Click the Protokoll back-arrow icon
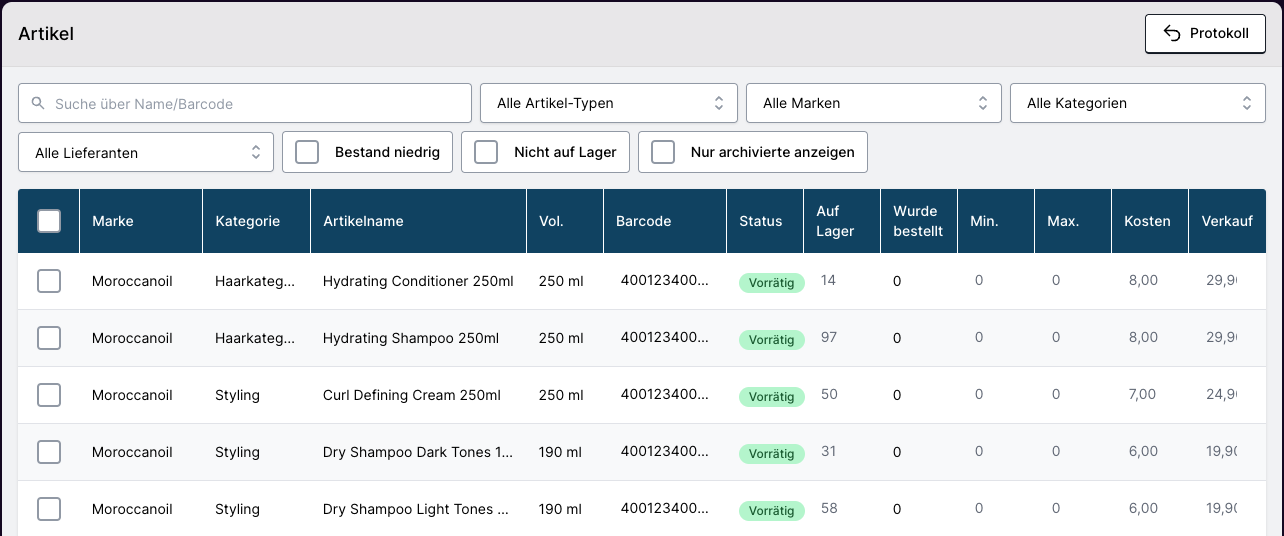This screenshot has width=1284, height=536. tap(1173, 34)
